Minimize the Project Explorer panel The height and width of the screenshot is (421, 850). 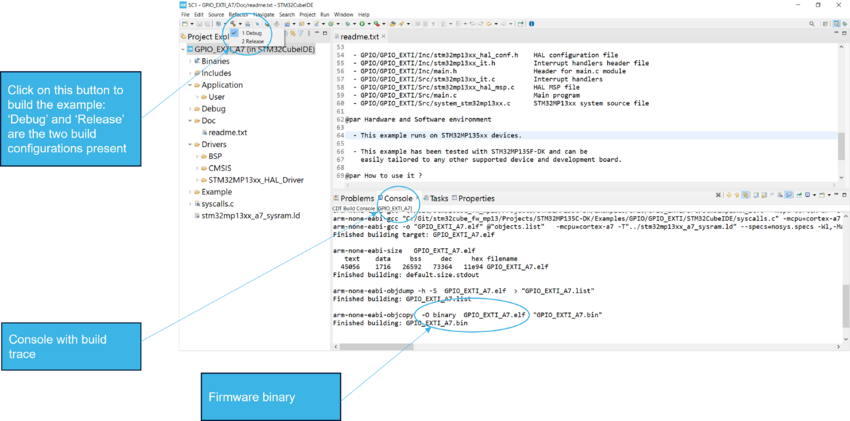tap(317, 33)
